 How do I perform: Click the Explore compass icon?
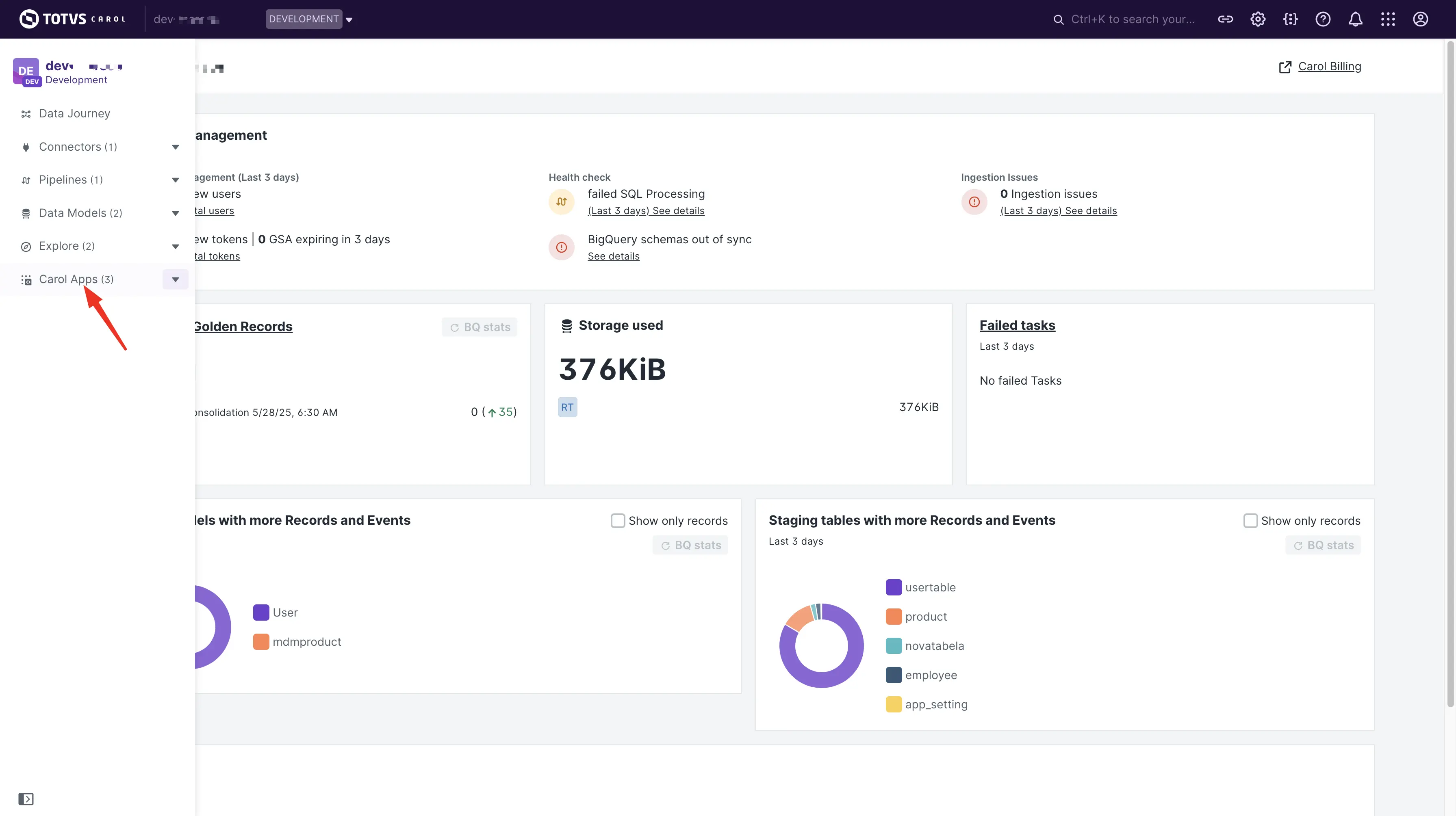(26, 247)
